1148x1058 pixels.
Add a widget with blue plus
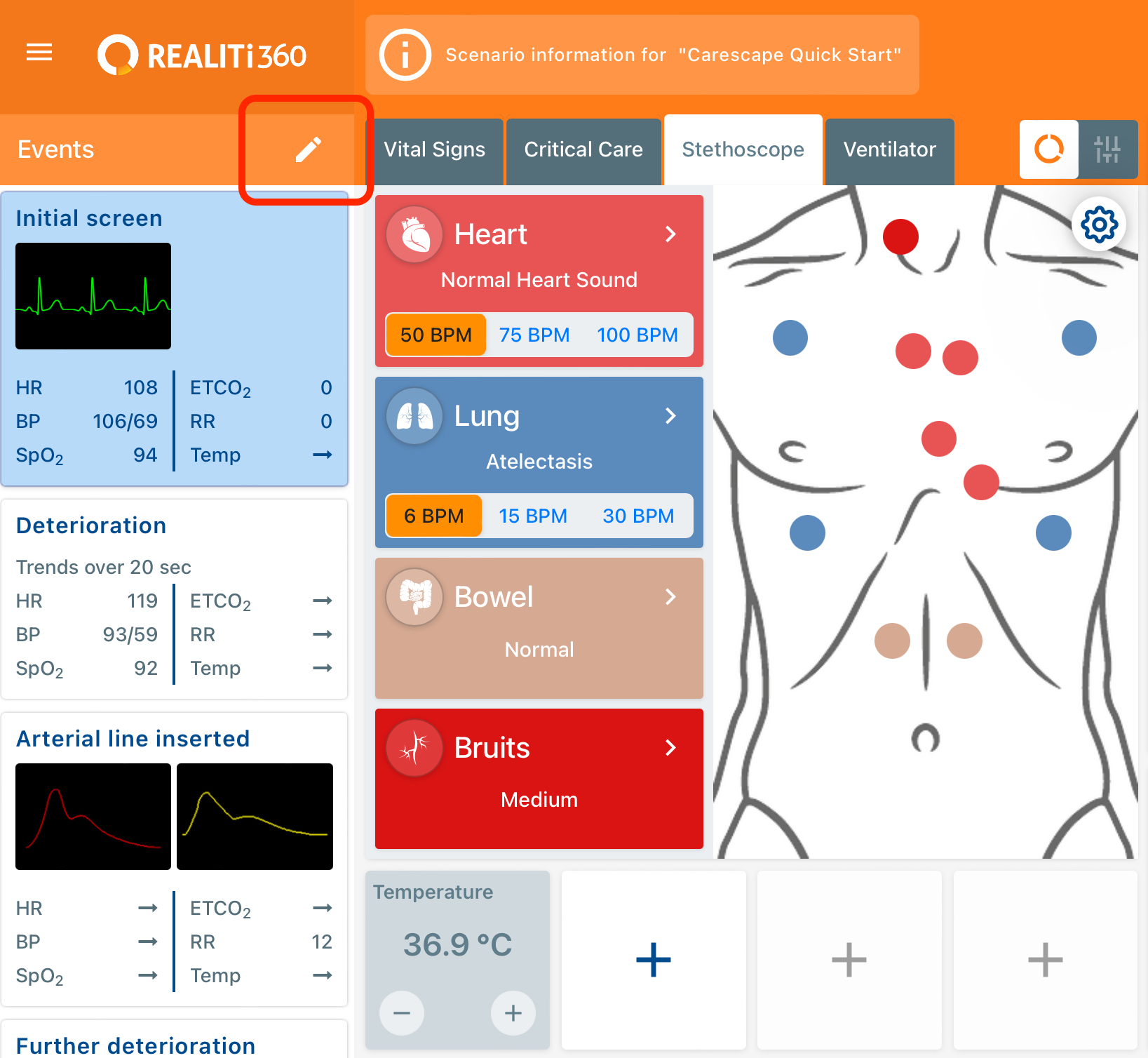pyautogui.click(x=653, y=959)
